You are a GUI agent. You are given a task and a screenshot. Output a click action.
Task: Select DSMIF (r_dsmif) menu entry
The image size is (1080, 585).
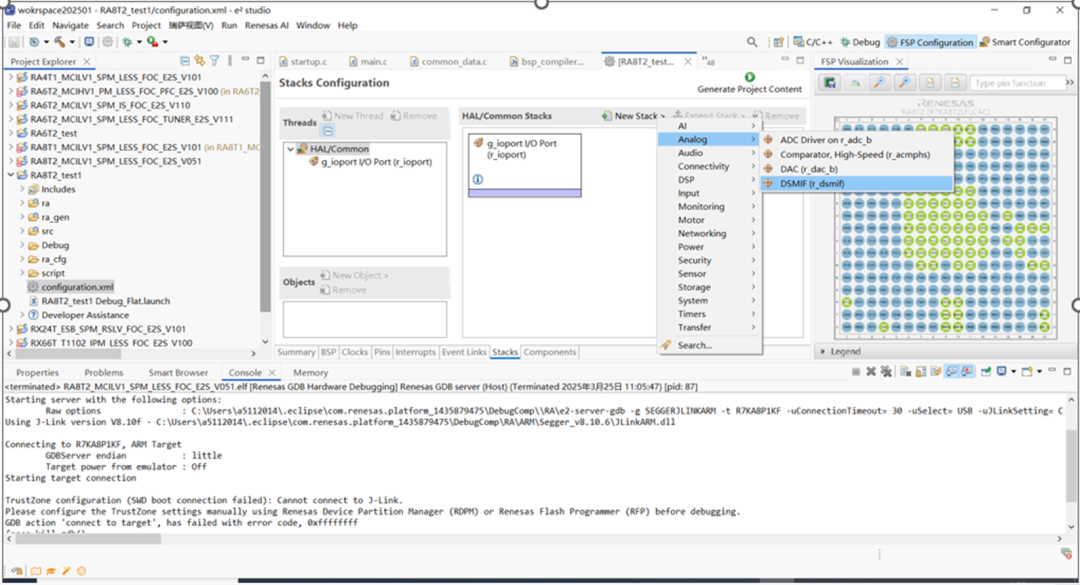click(x=857, y=183)
